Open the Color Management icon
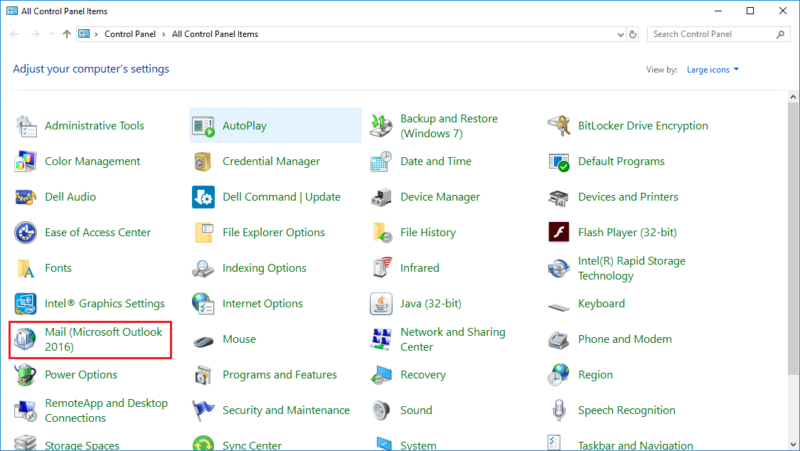The image size is (800, 451). (x=26, y=162)
